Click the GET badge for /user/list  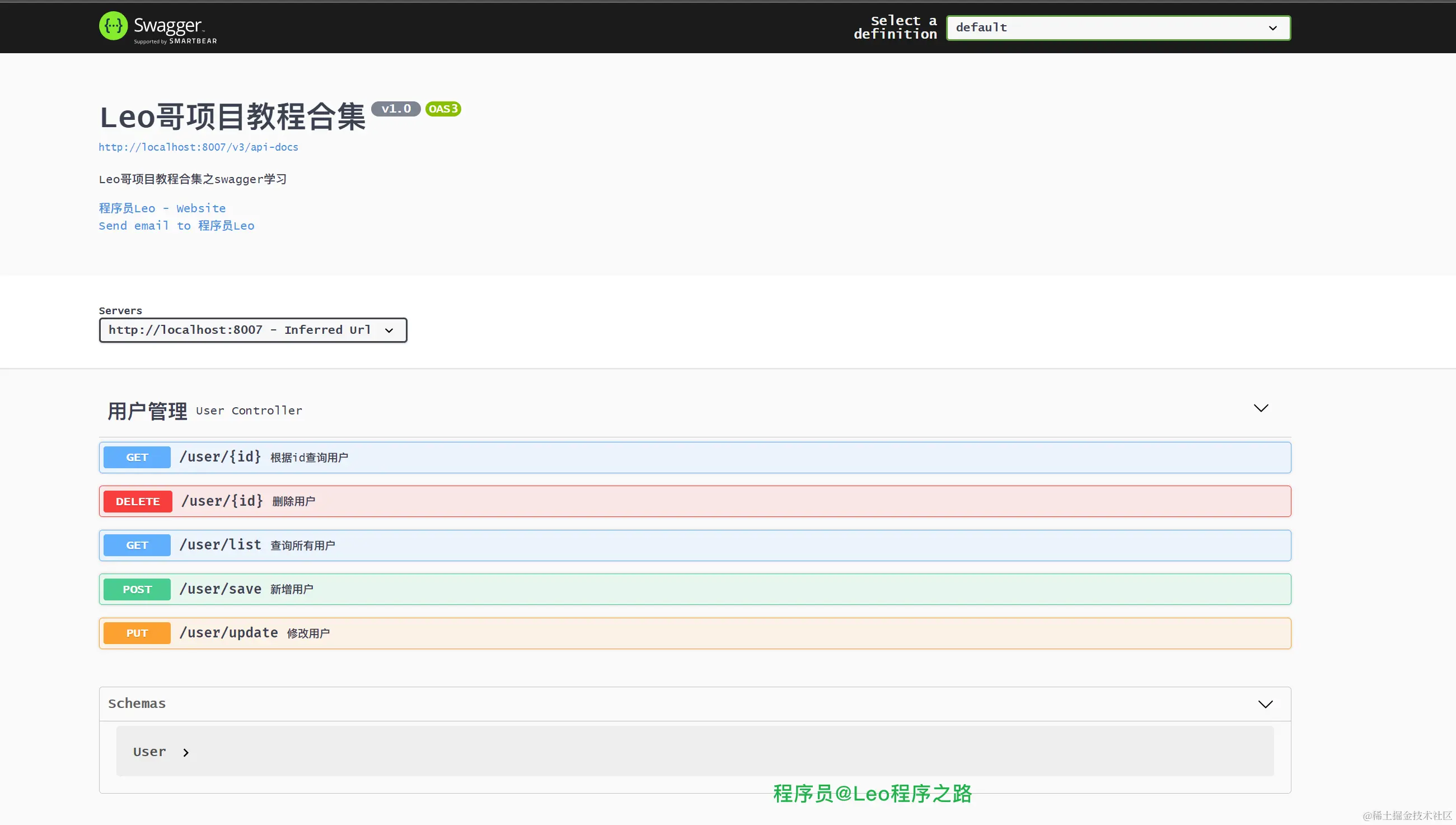tap(137, 545)
